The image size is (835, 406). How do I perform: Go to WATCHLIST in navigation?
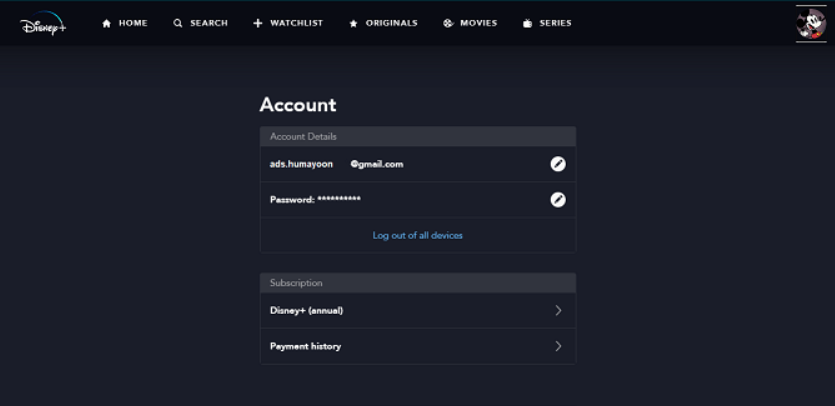[297, 23]
